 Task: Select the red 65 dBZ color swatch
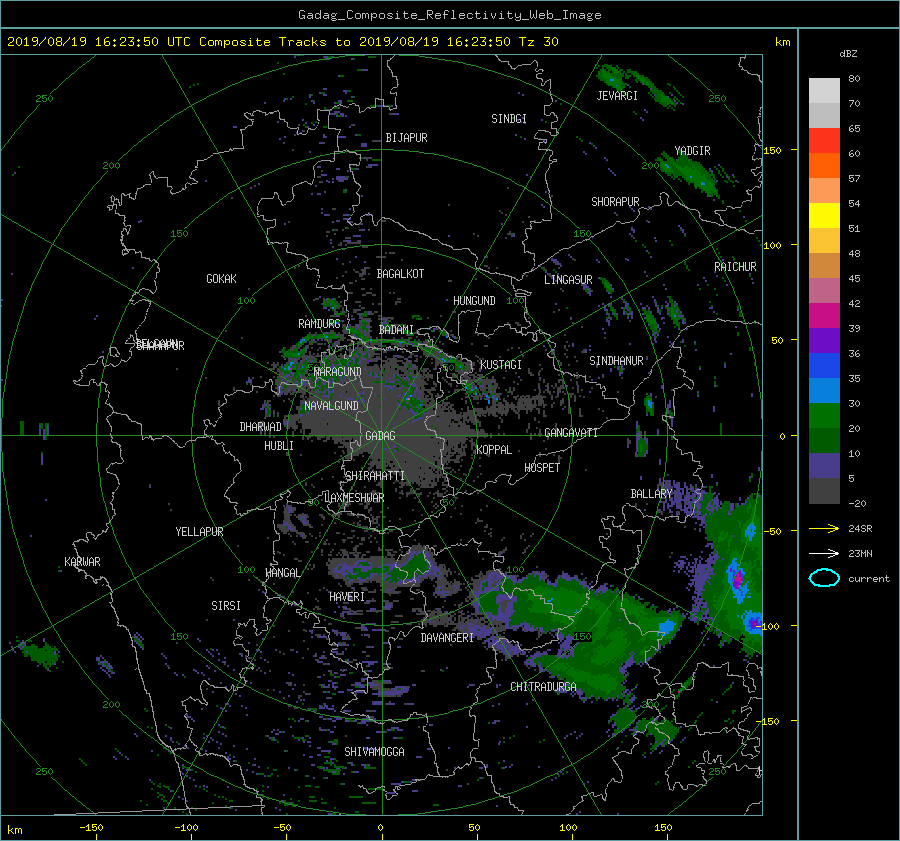click(824, 140)
